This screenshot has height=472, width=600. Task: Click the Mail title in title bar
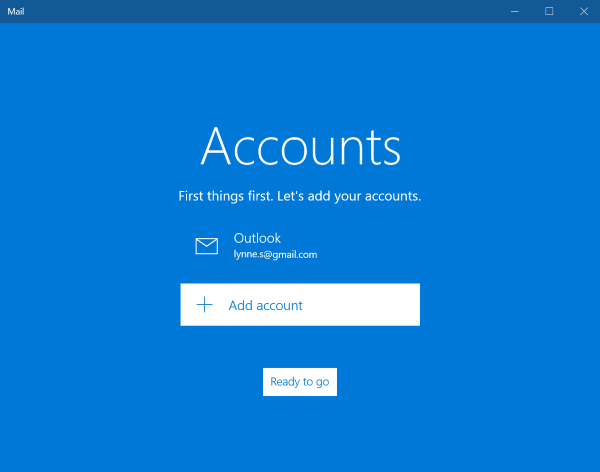[x=16, y=11]
